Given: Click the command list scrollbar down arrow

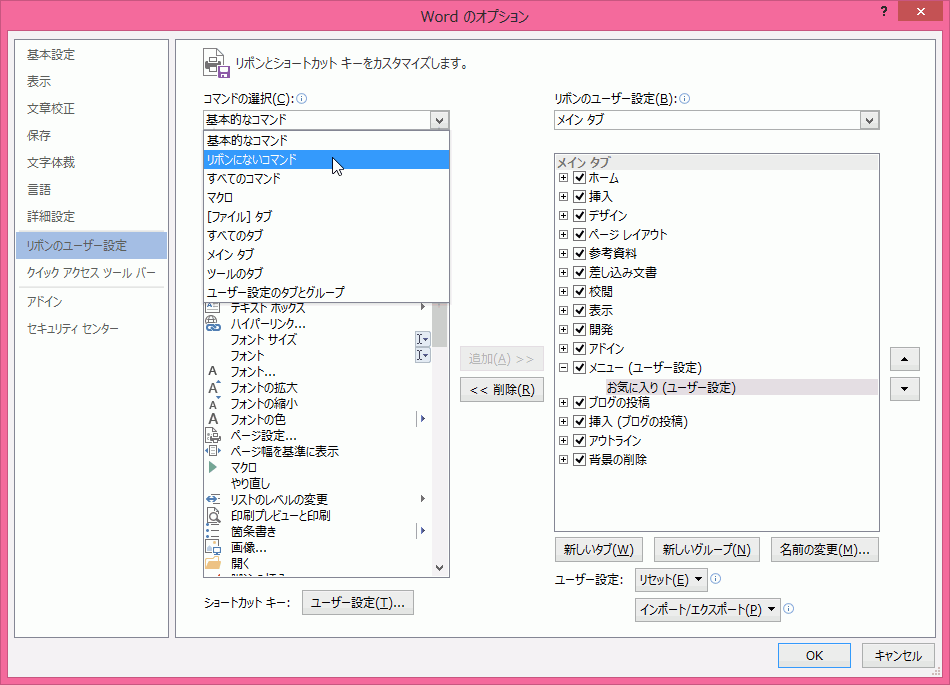Looking at the screenshot, I should 440,568.
